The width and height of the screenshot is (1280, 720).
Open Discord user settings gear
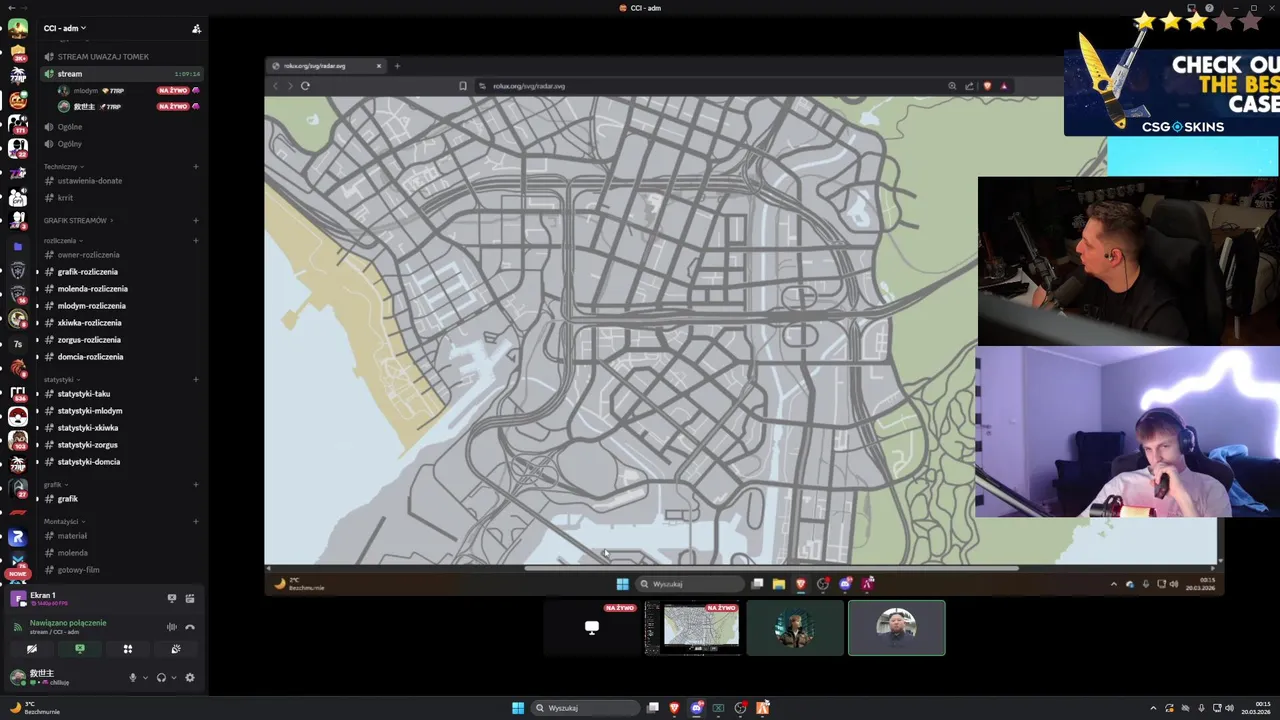point(190,677)
